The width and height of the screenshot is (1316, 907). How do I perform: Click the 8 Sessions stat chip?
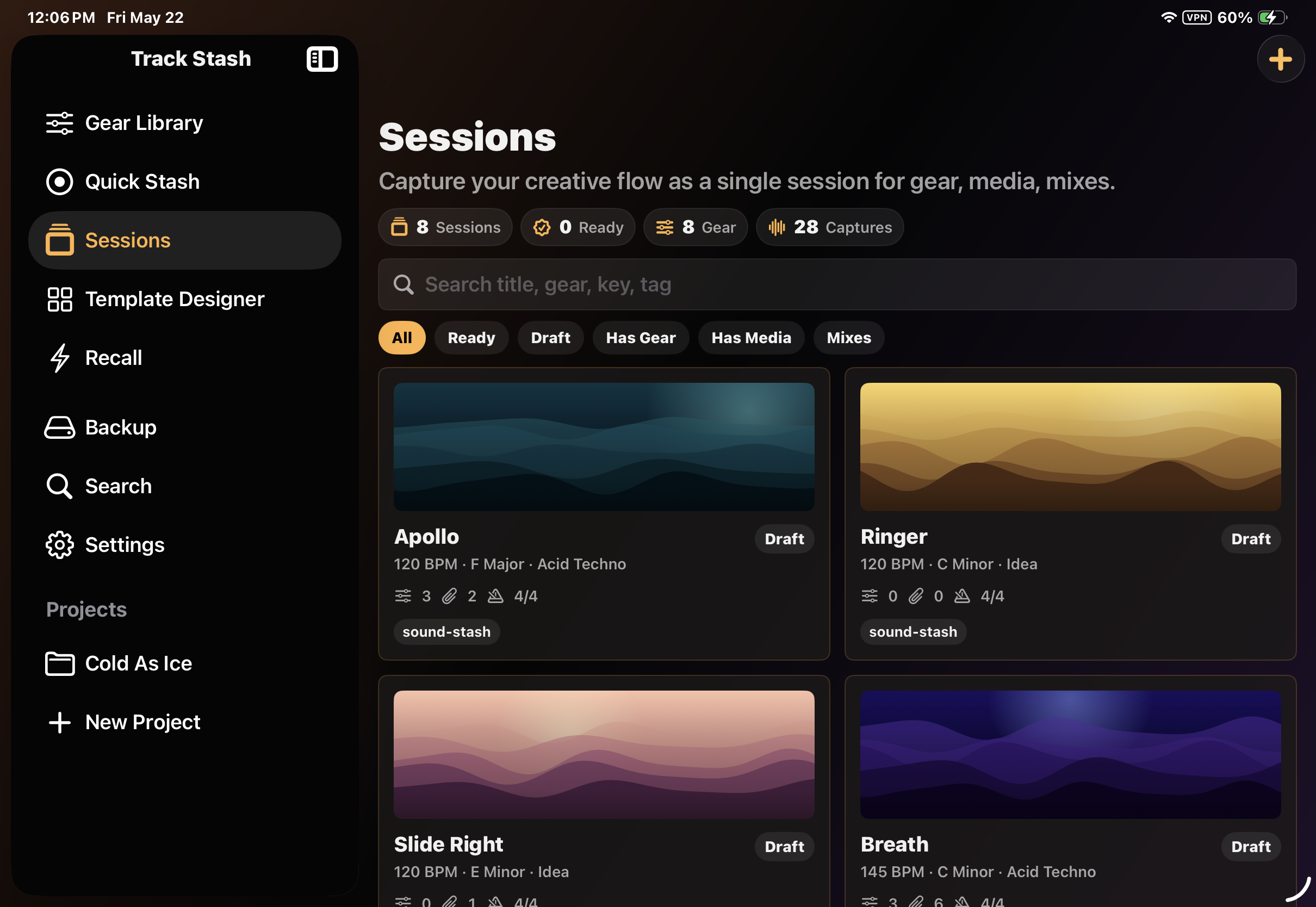tap(445, 227)
